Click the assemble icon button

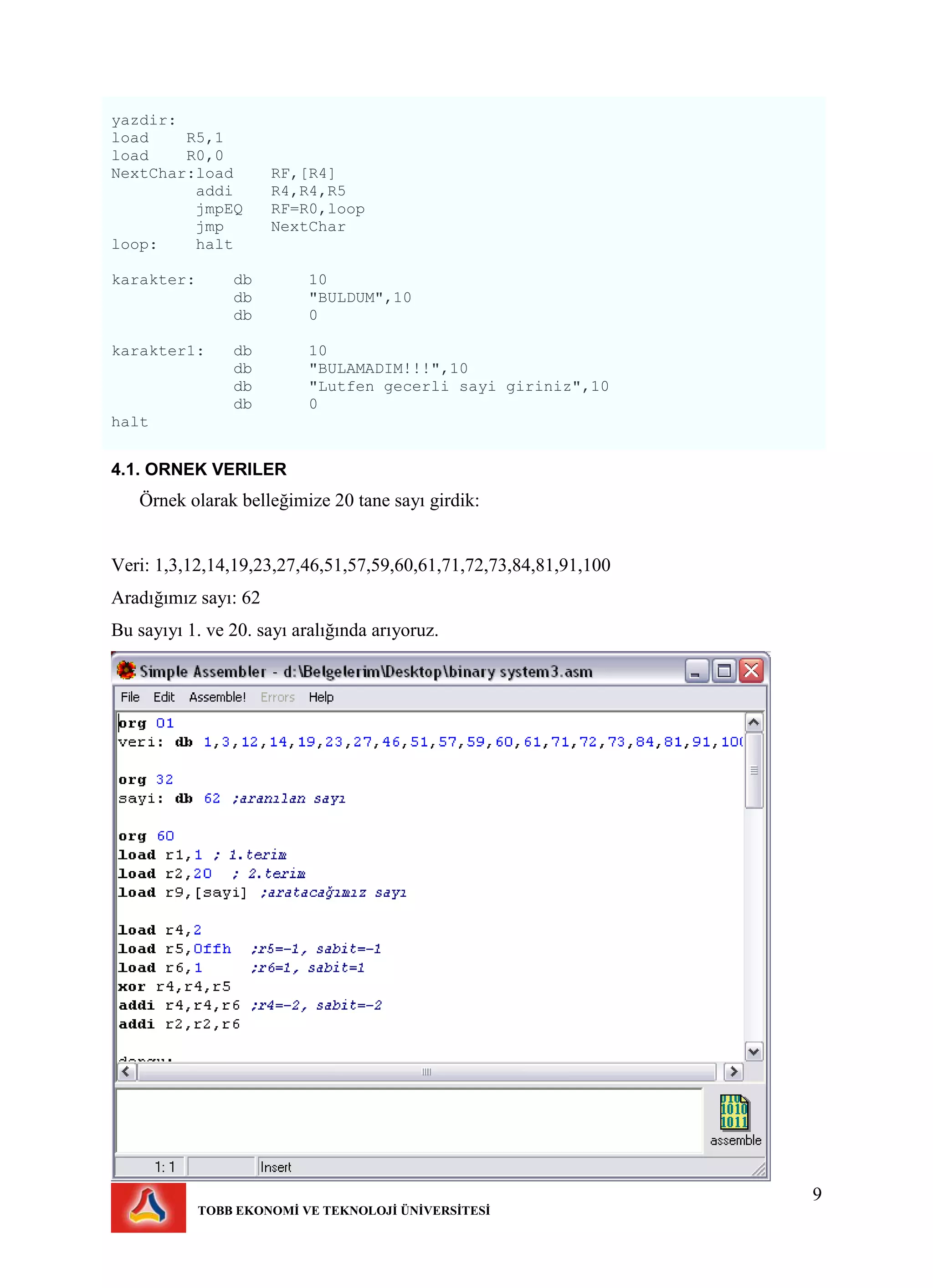click(x=735, y=1120)
